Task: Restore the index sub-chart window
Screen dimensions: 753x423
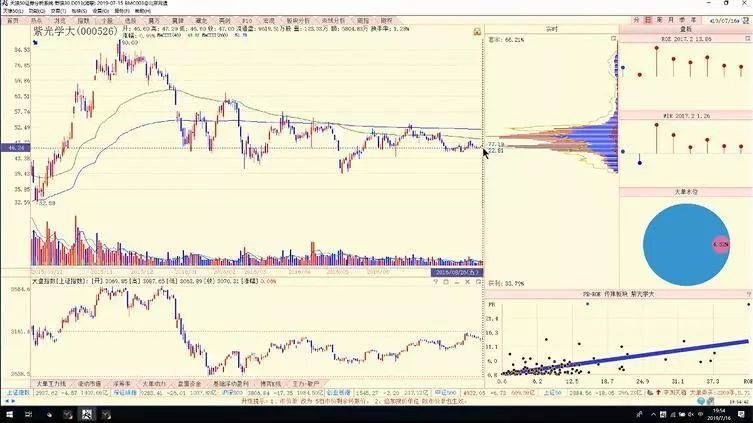Action: click(x=446, y=282)
